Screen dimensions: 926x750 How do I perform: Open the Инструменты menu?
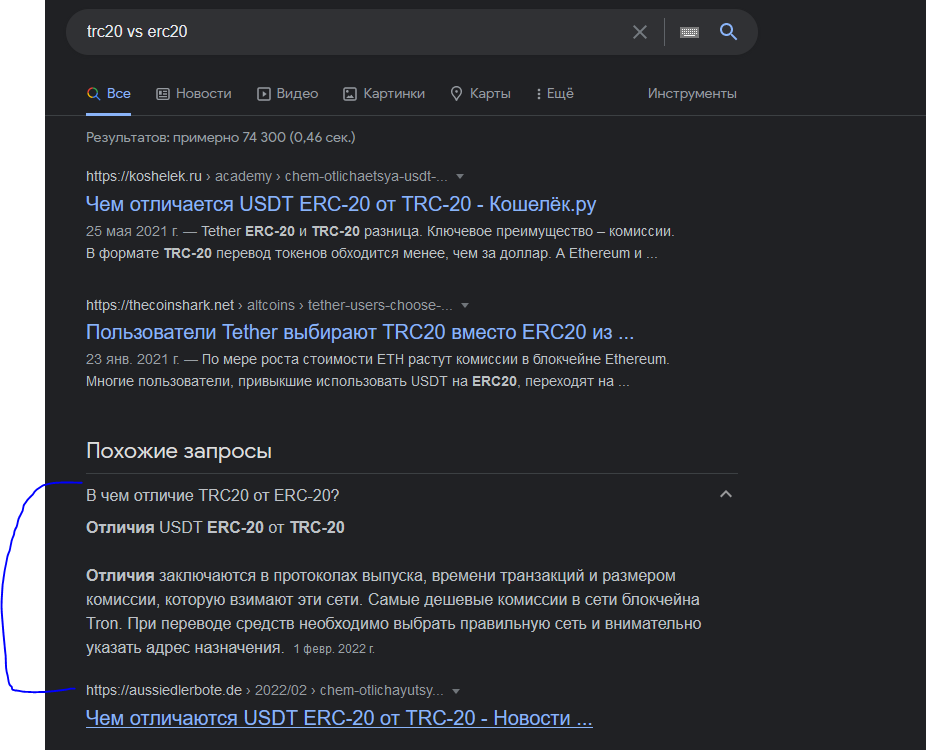tap(691, 93)
